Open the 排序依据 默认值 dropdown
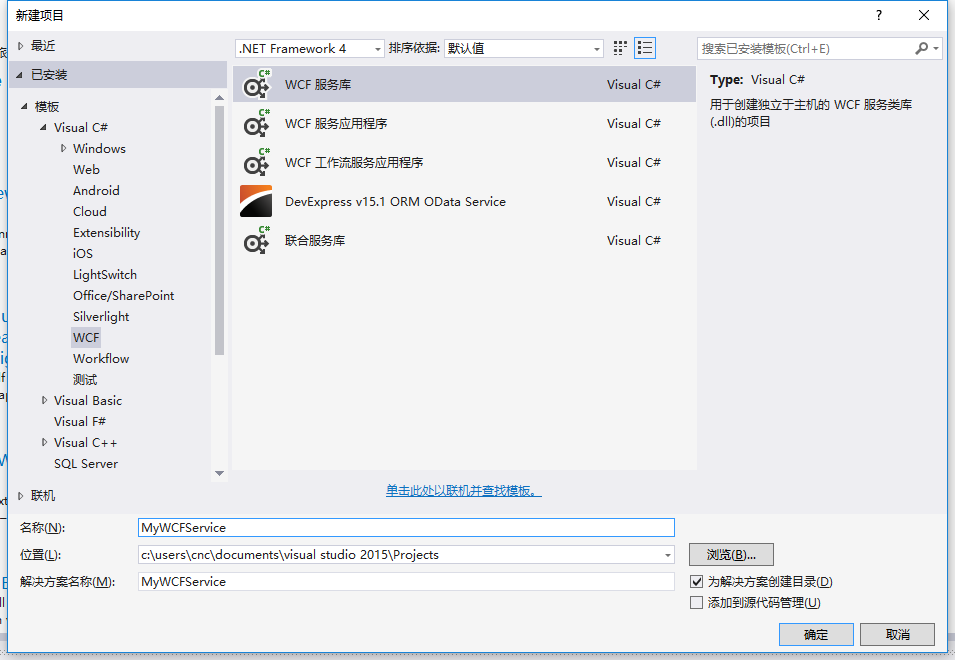This screenshot has height=660, width=955. click(x=524, y=49)
